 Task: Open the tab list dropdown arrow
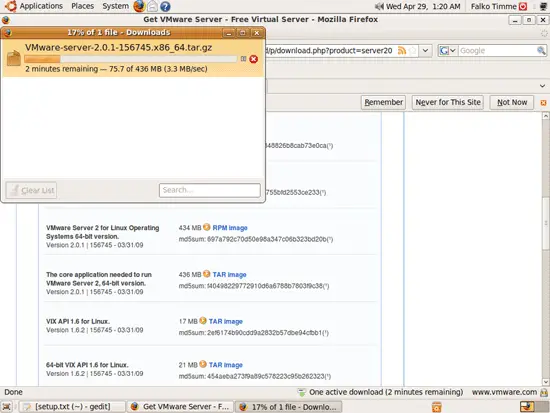tap(542, 86)
